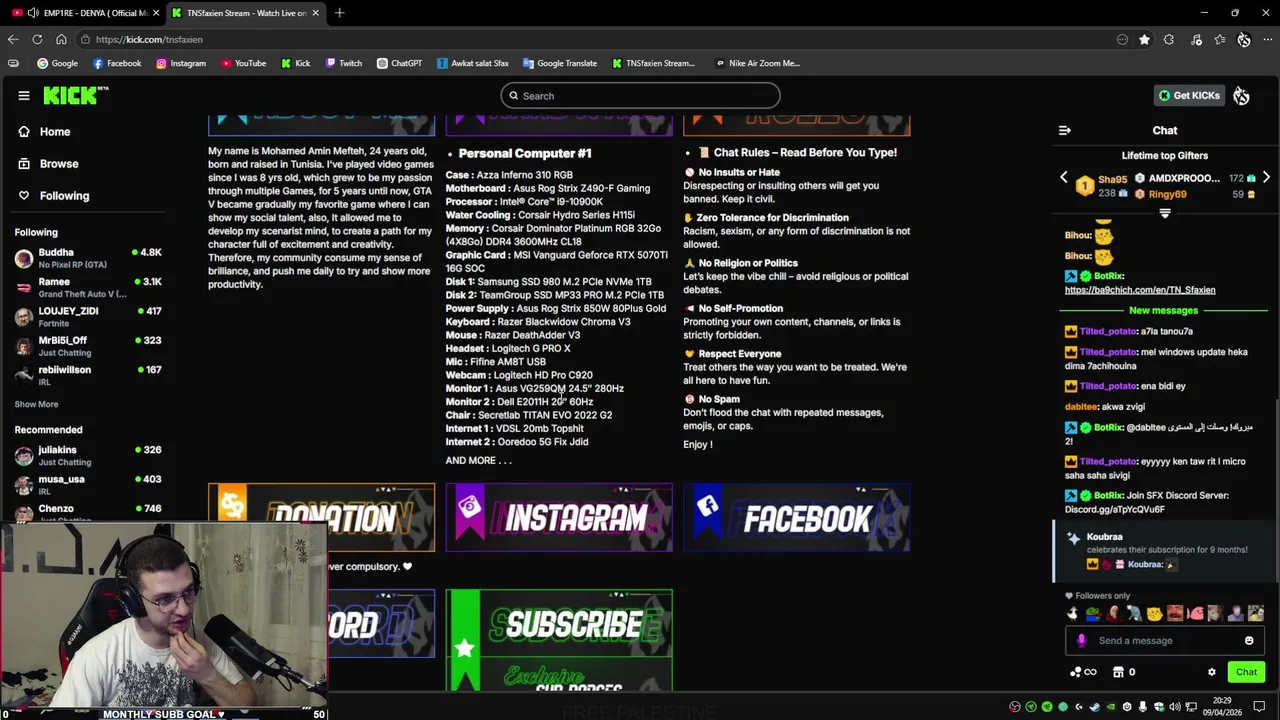Open the emoji picker in message box
Viewport: 1280px width, 720px height.
pyautogui.click(x=1249, y=641)
